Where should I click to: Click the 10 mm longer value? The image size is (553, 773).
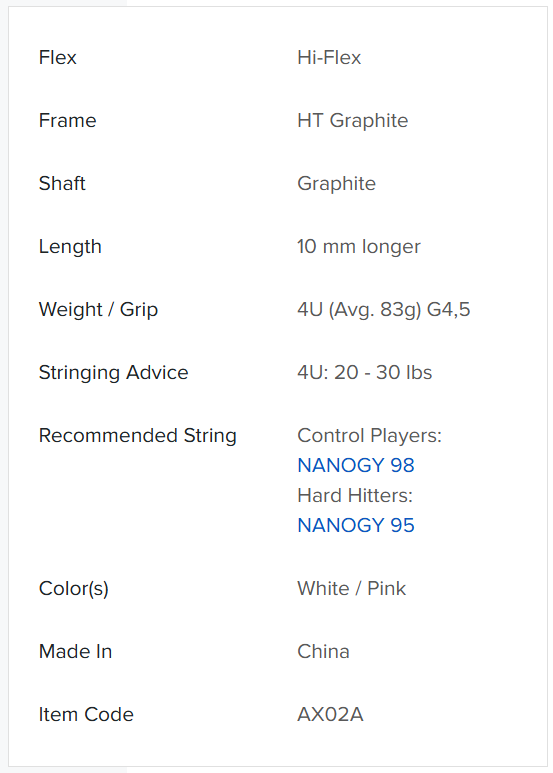tap(359, 246)
